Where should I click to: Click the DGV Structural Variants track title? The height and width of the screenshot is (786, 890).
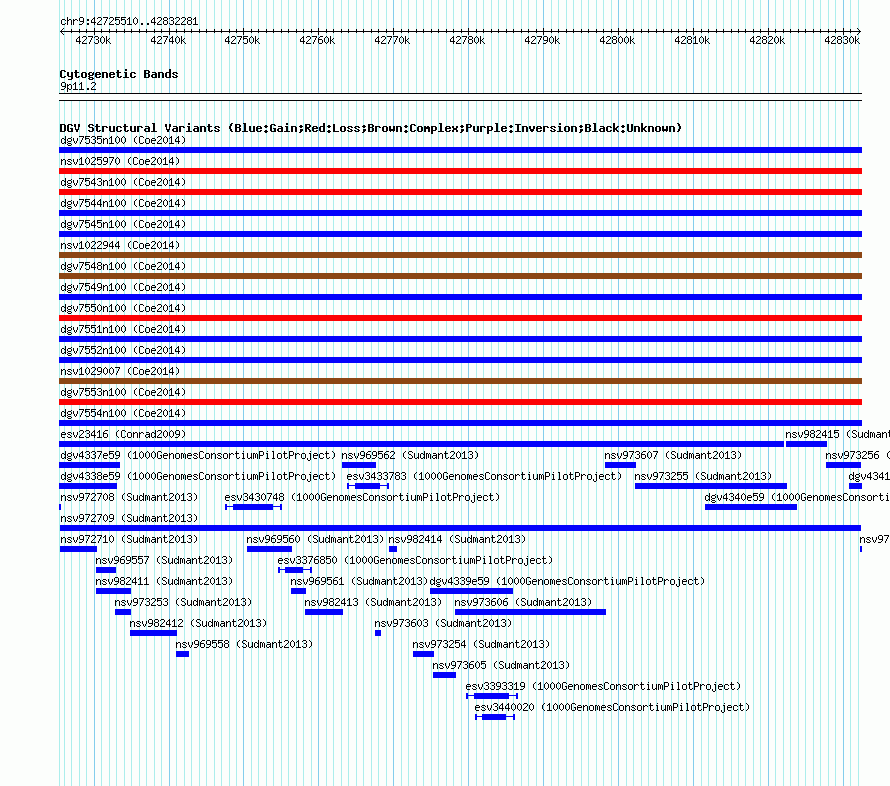[x=370, y=128]
